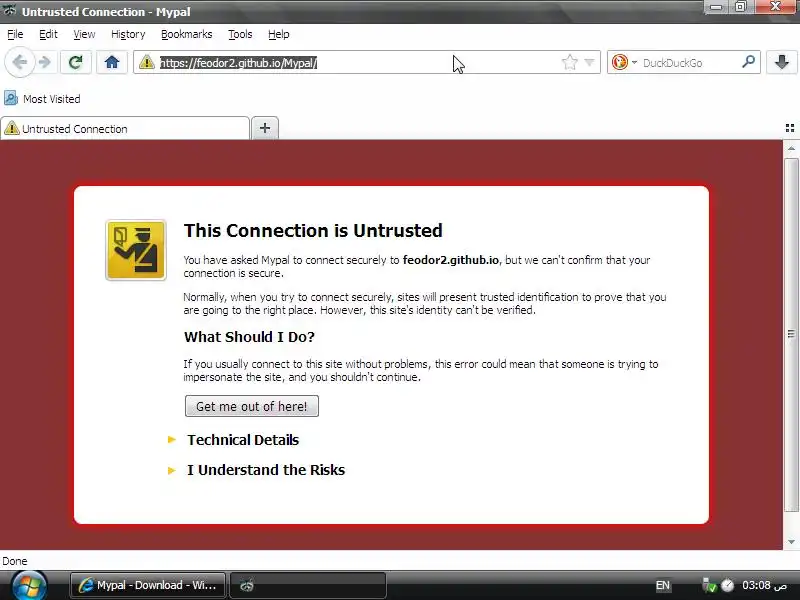Open the Tools menu

240,34
